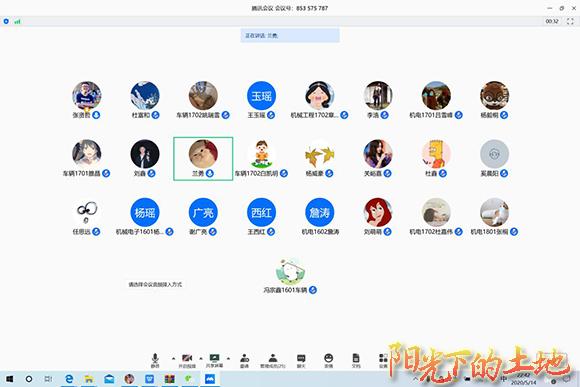Image resolution: width=580 pixels, height=387 pixels.
Task: Open the chat window icon
Action: click(301, 360)
